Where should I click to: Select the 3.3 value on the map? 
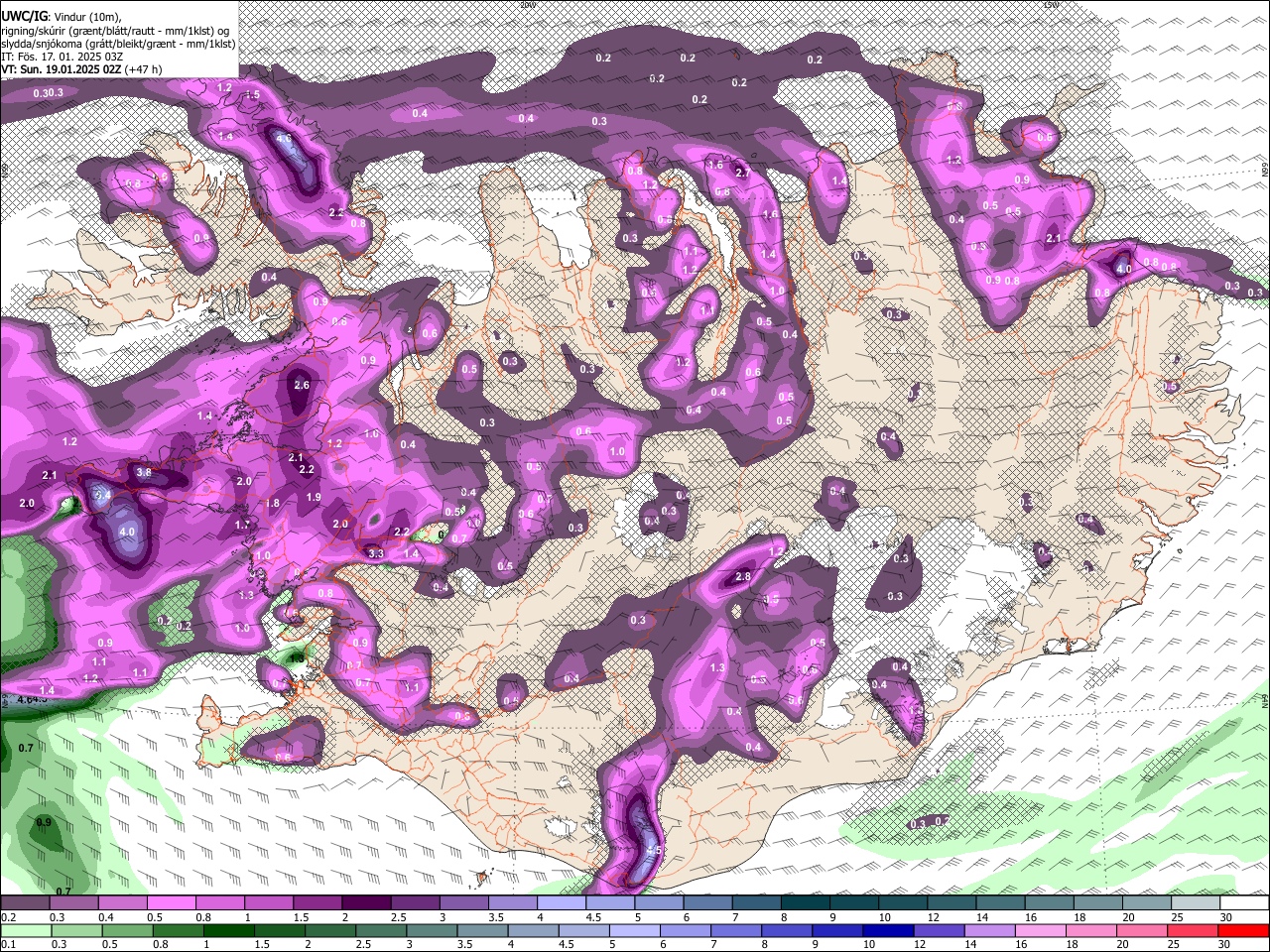(376, 553)
